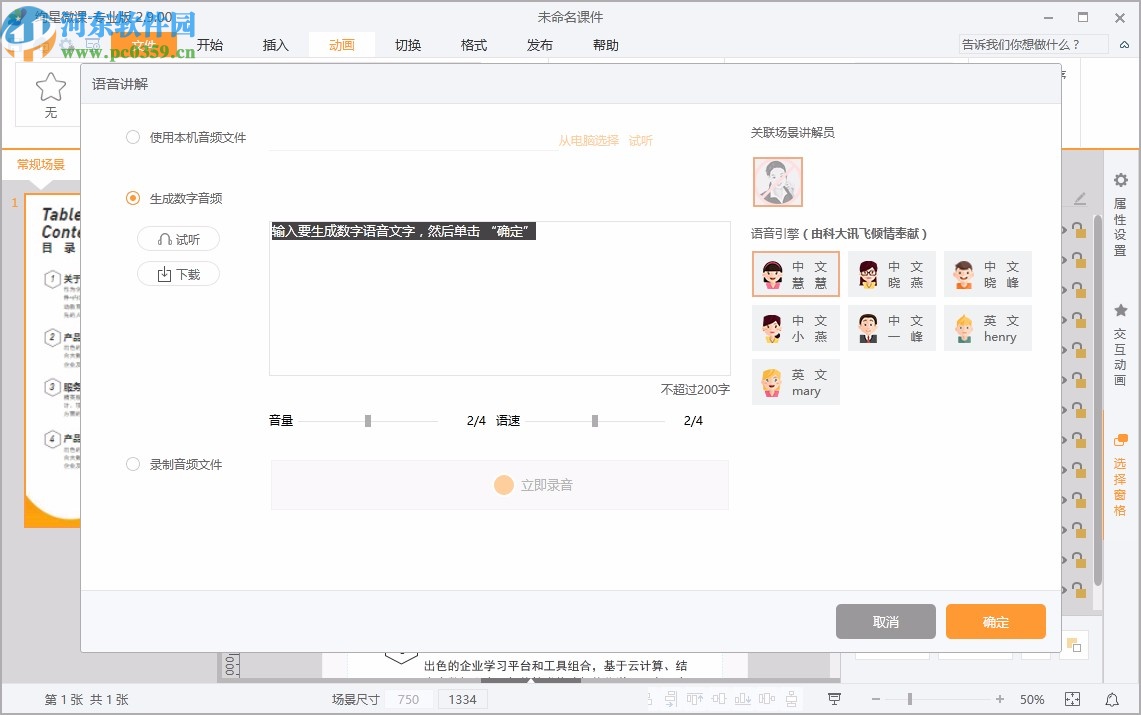
Task: Click the screen preview icon in status bar
Action: click(834, 699)
